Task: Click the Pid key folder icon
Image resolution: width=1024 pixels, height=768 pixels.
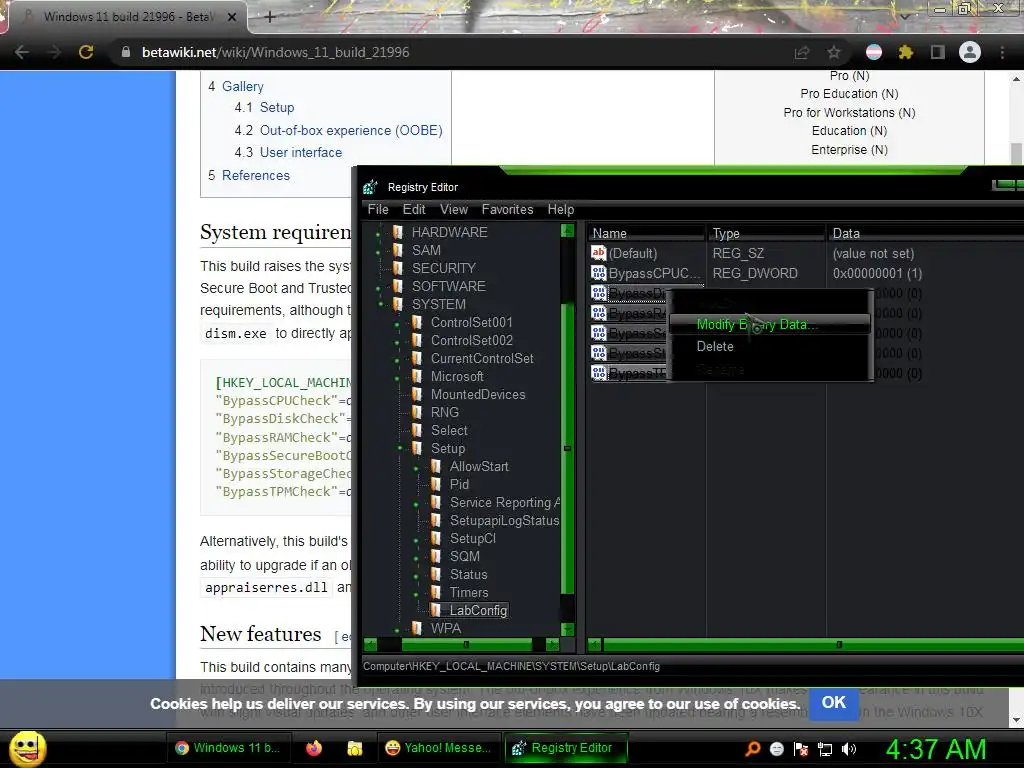Action: (435, 485)
